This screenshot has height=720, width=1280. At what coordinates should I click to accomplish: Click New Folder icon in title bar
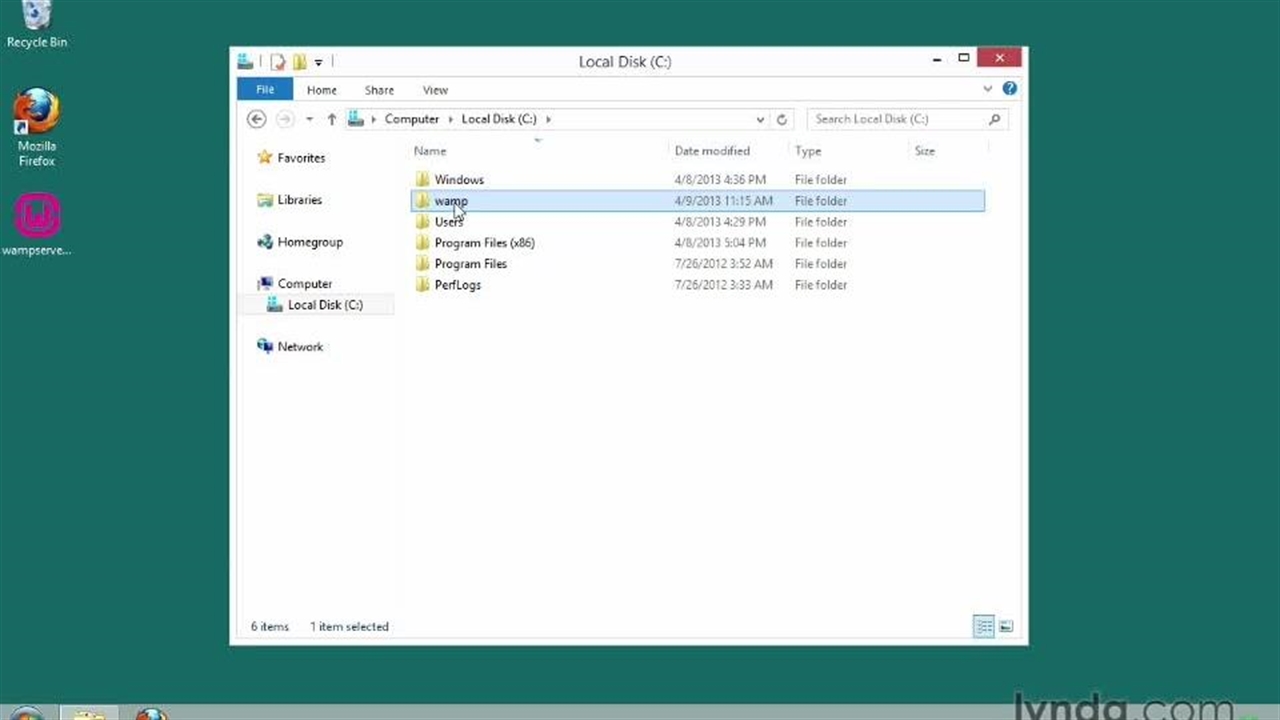(x=299, y=62)
